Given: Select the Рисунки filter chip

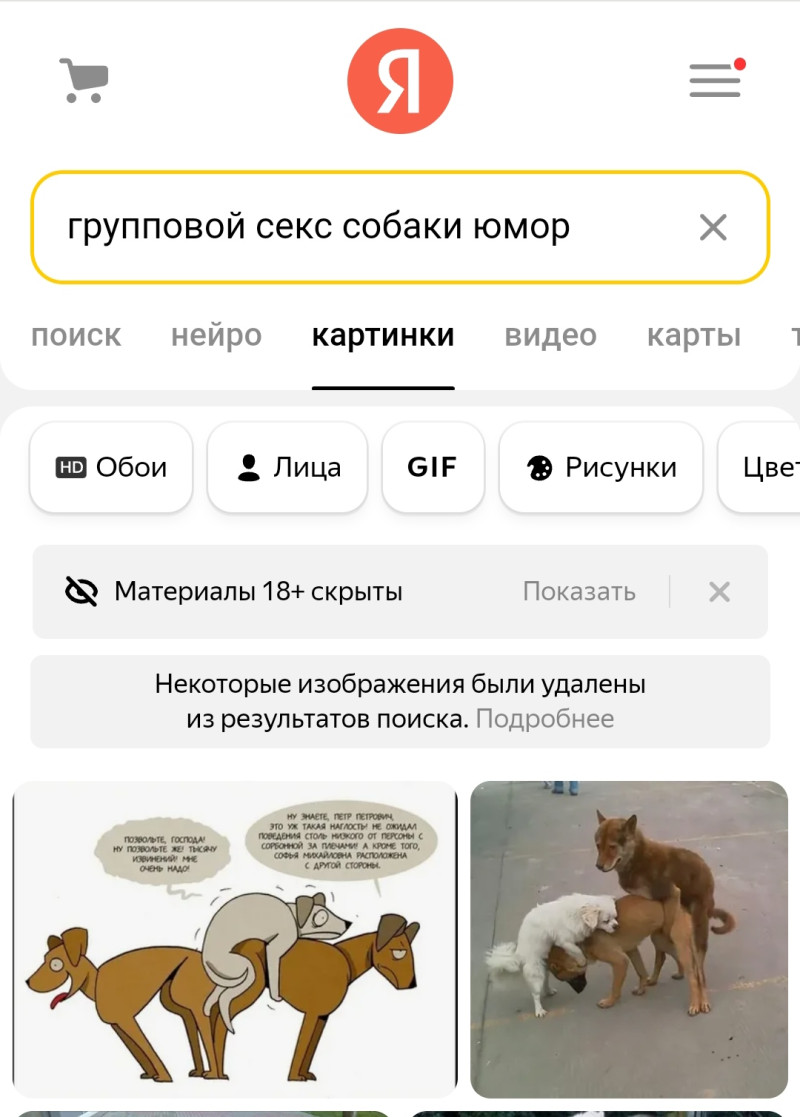Looking at the screenshot, I should tap(601, 467).
